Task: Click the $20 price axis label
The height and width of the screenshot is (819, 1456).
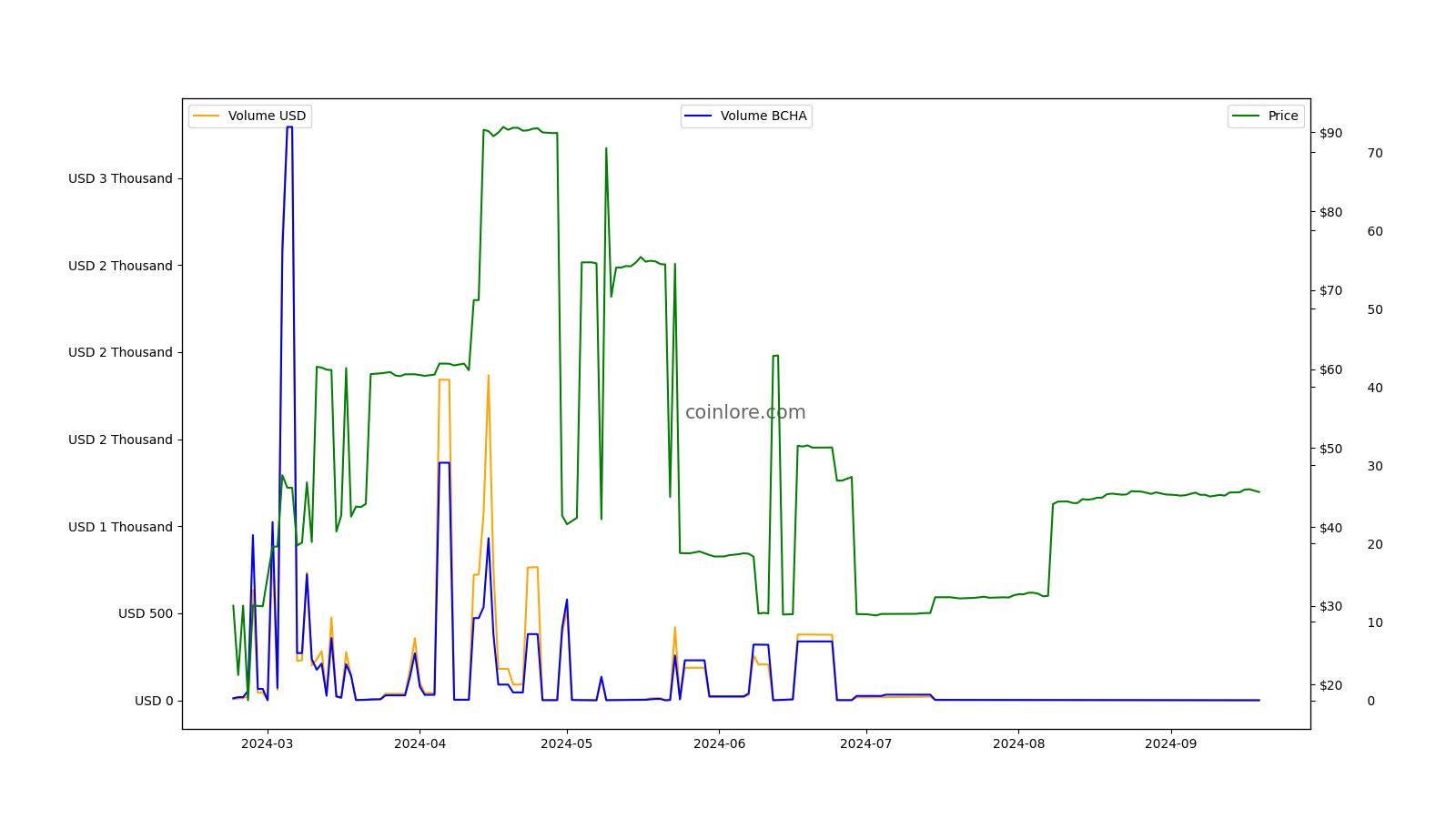Action: pos(1330,685)
